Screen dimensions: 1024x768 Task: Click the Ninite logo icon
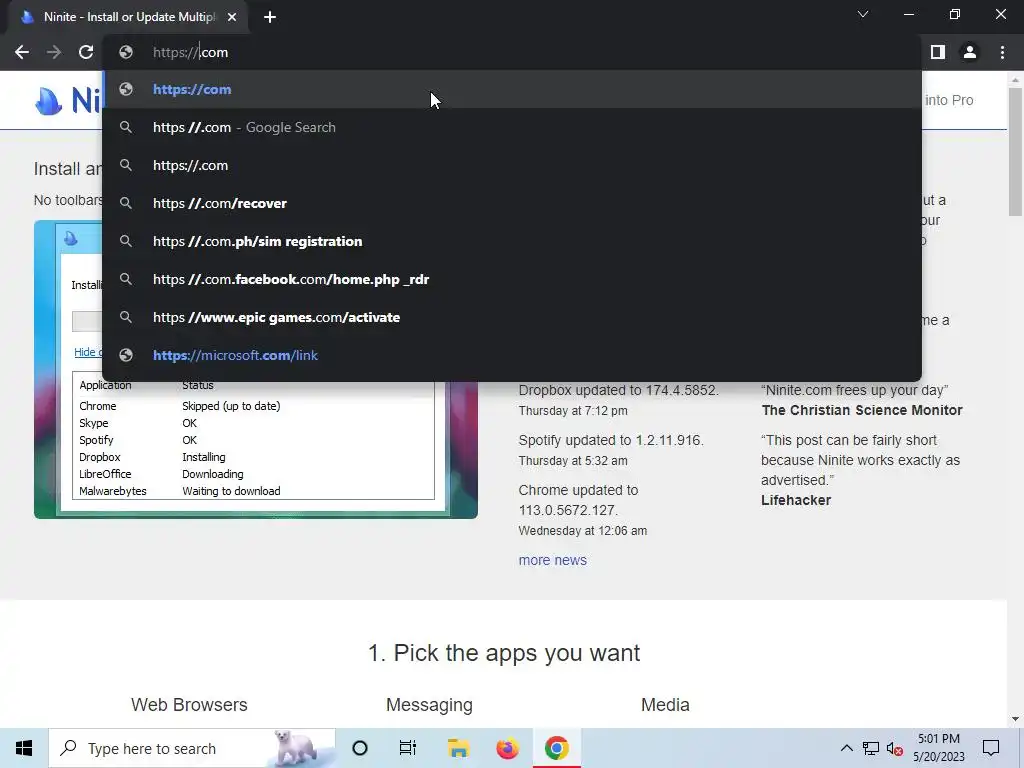49,101
